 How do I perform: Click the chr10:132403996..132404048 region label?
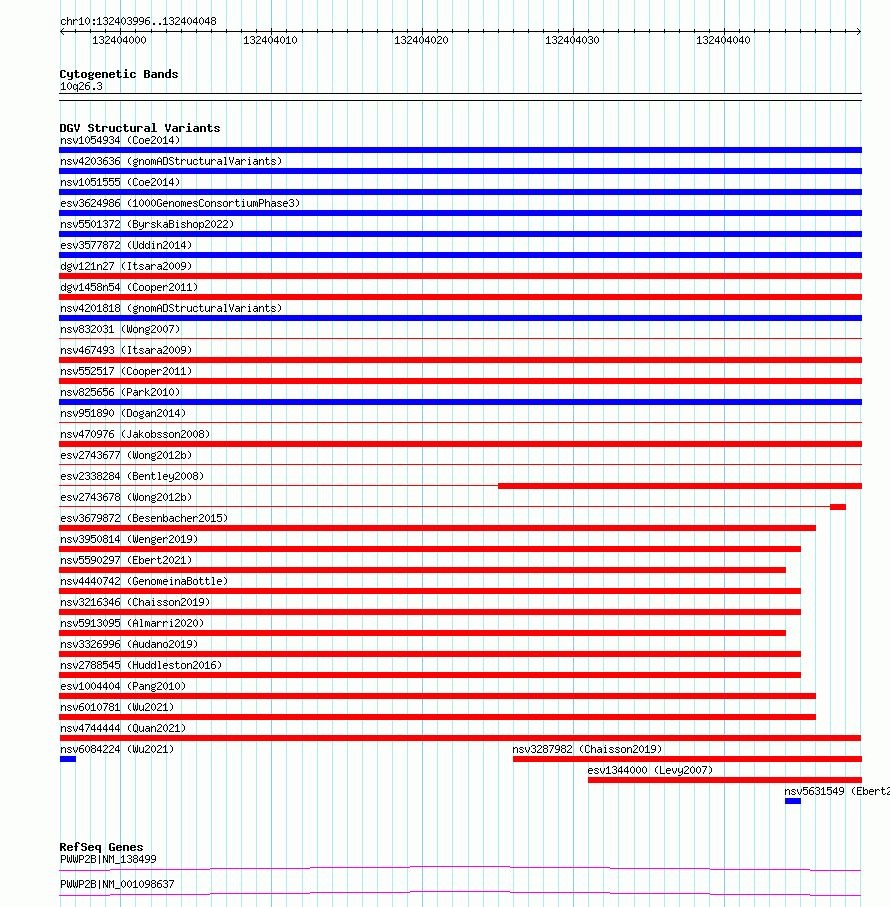138,21
